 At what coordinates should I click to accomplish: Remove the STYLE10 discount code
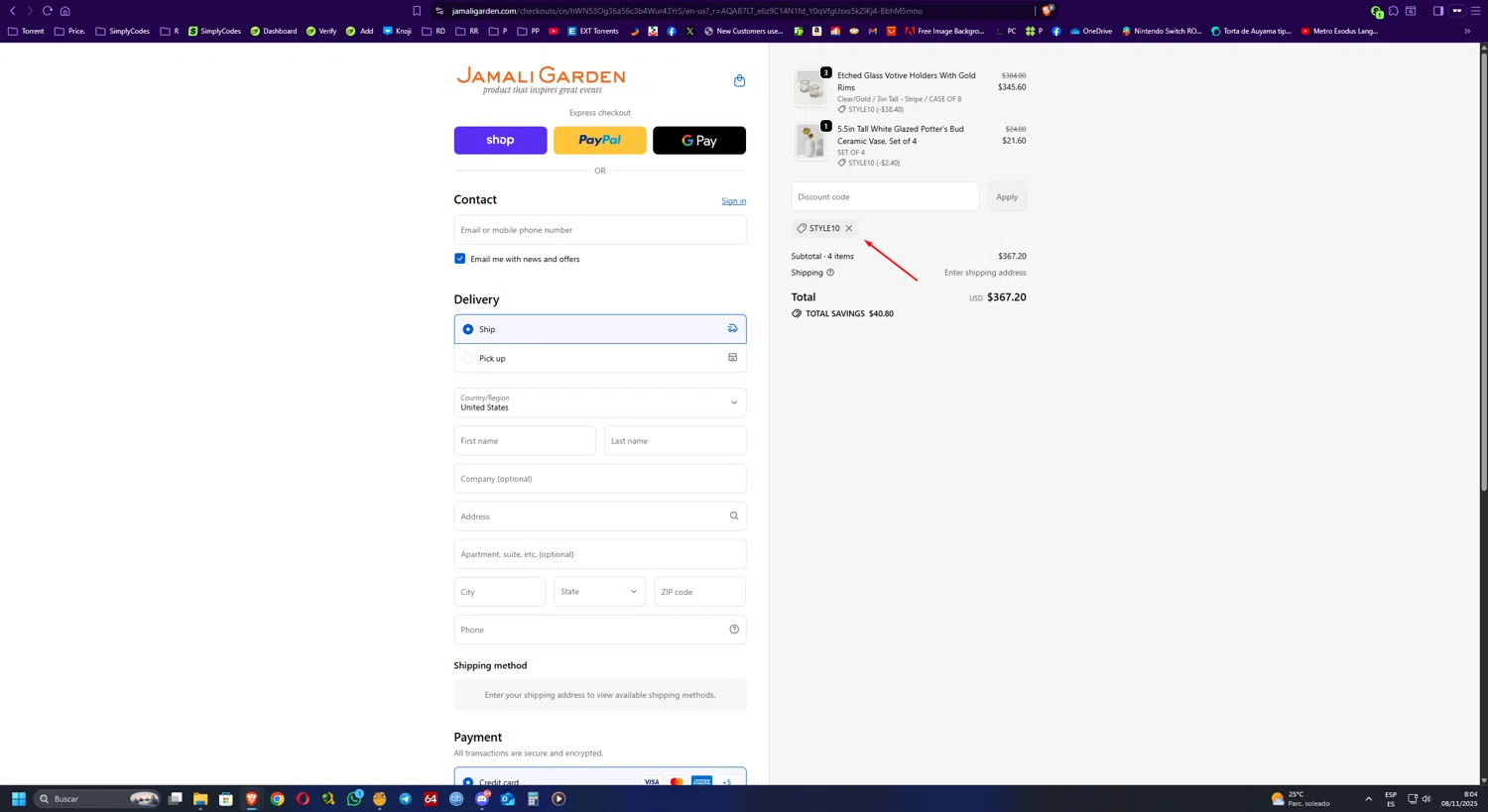pos(849,228)
